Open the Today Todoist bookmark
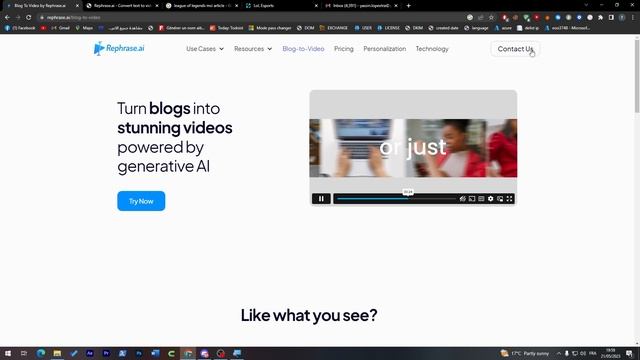This screenshot has width=640, height=360. [x=226, y=28]
